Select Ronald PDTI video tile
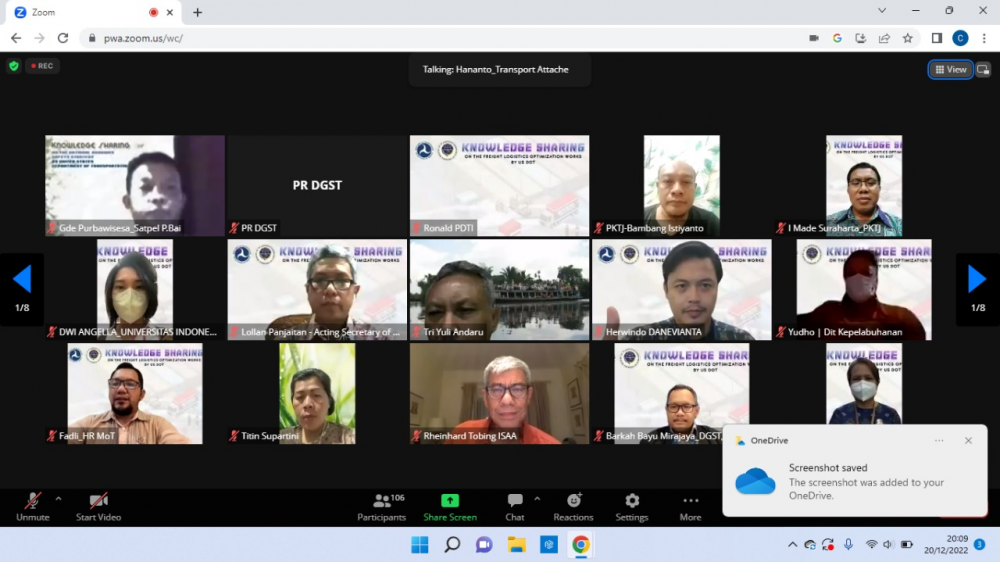1000x562 pixels. (x=499, y=185)
